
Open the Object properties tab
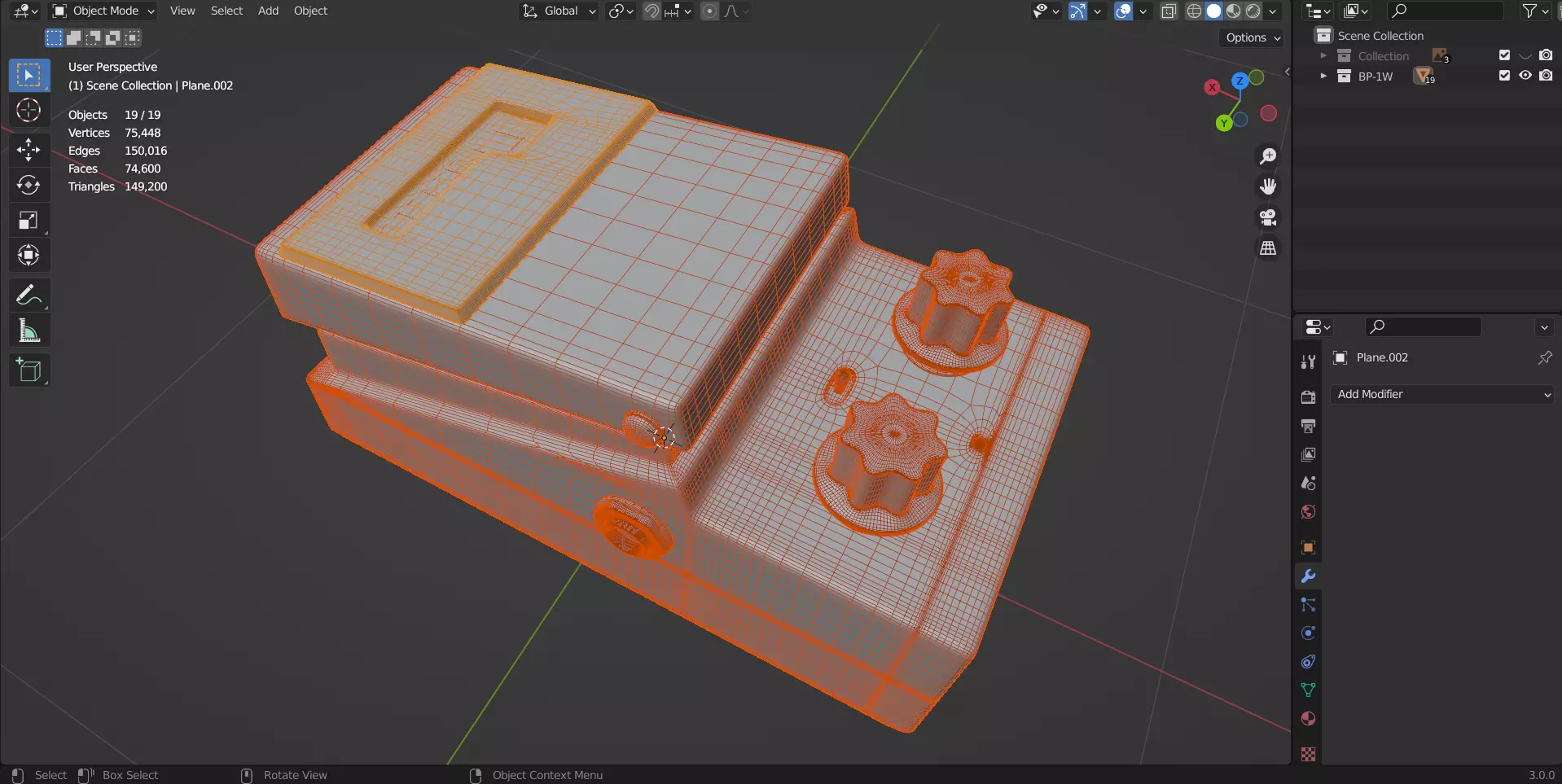pos(1308,547)
